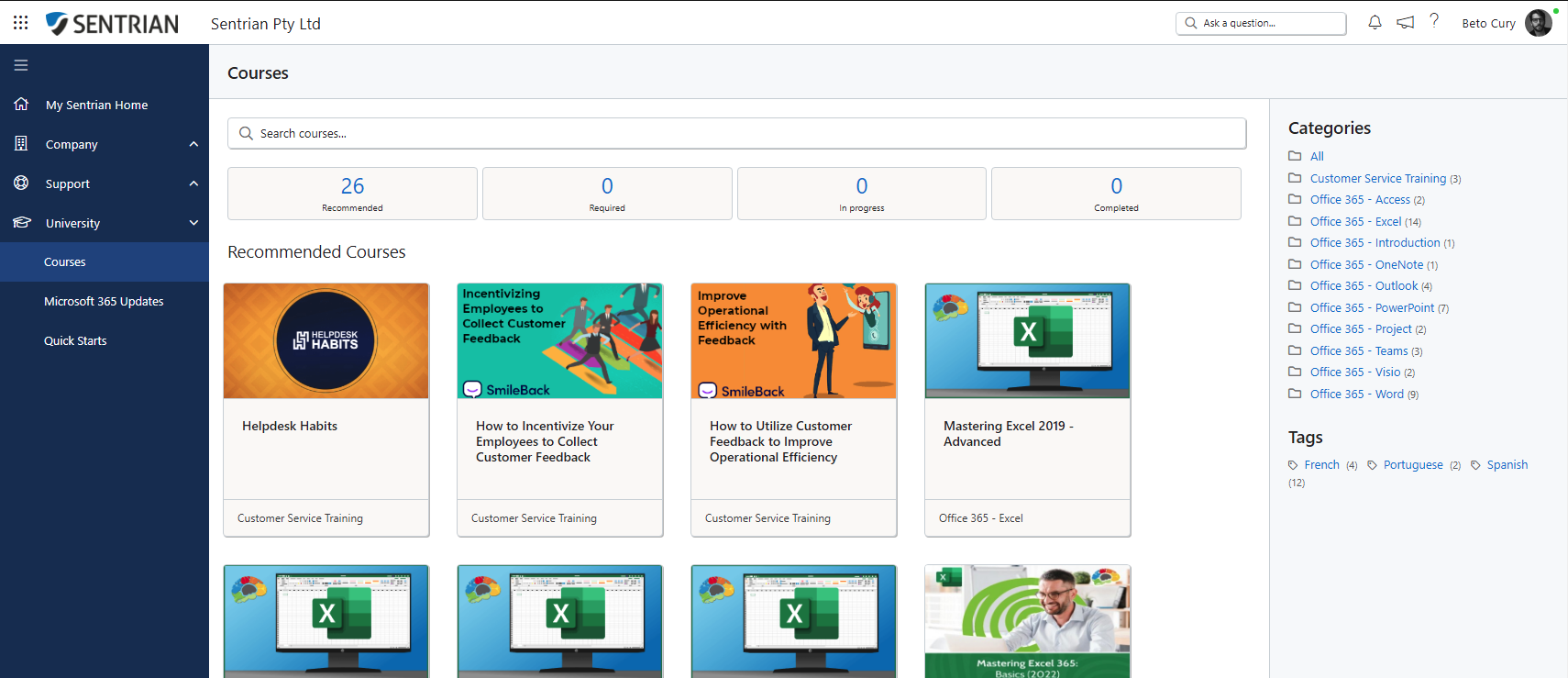The image size is (1568, 678).
Task: Show the 26 Recommended courses
Action: pyautogui.click(x=352, y=194)
